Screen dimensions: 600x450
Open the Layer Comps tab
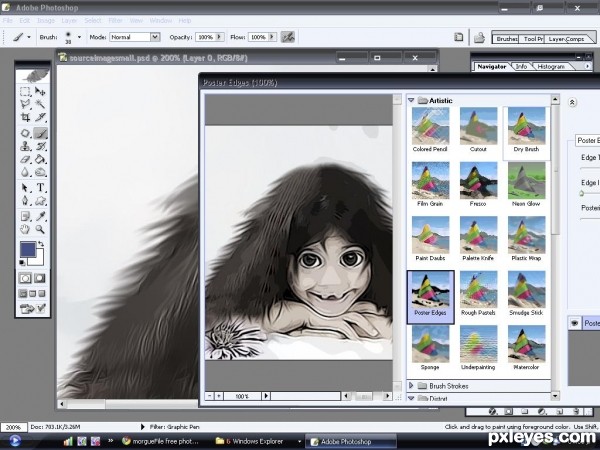pyautogui.click(x=566, y=39)
